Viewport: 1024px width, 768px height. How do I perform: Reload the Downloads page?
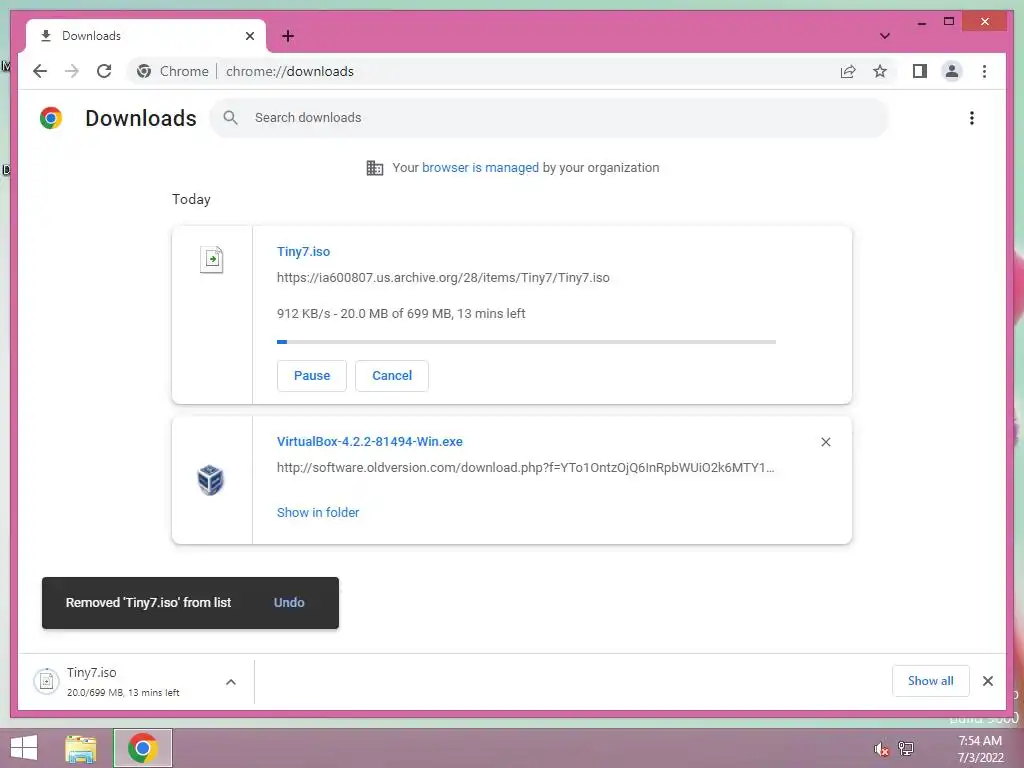(104, 71)
